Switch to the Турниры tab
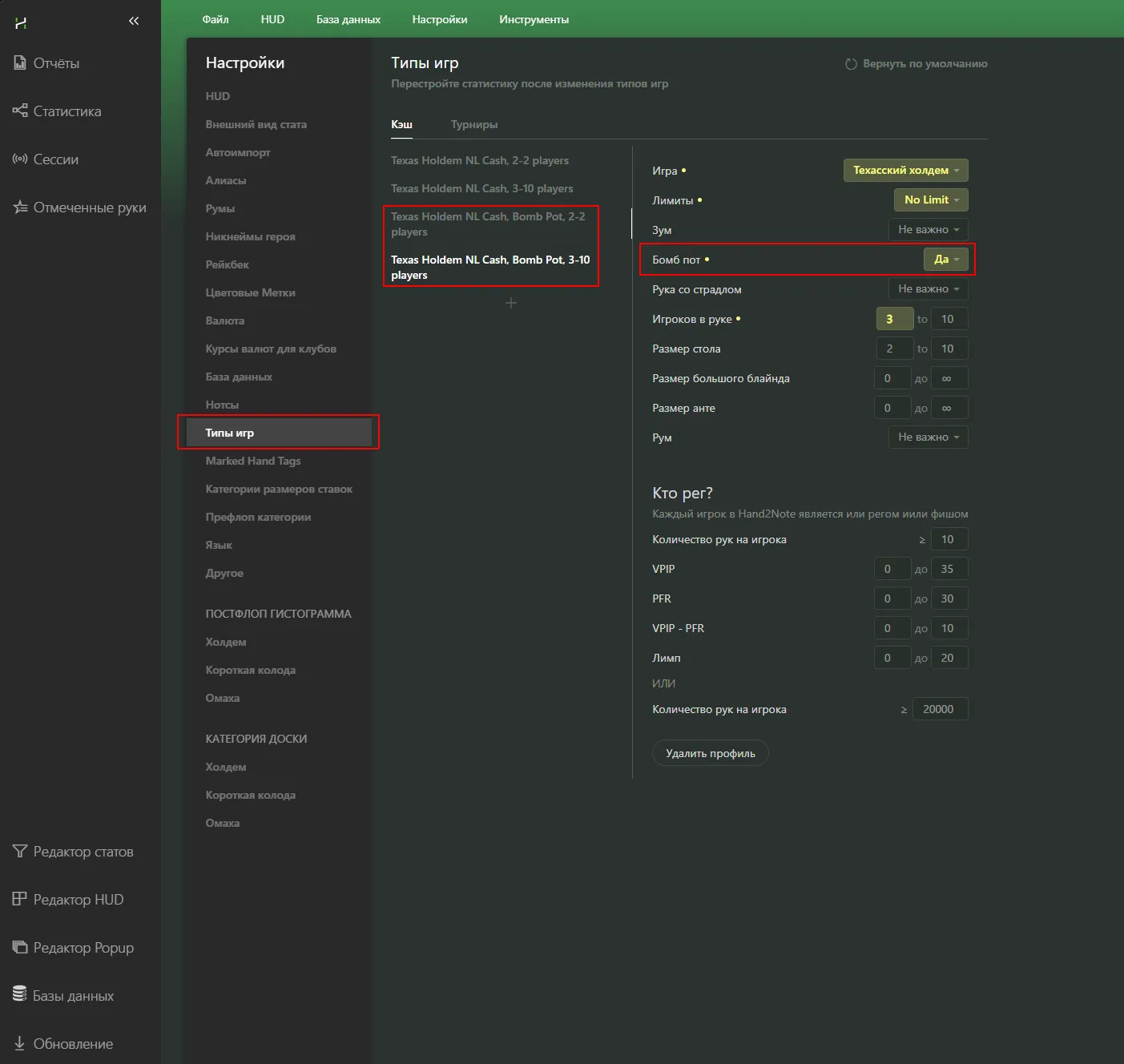 tap(473, 125)
